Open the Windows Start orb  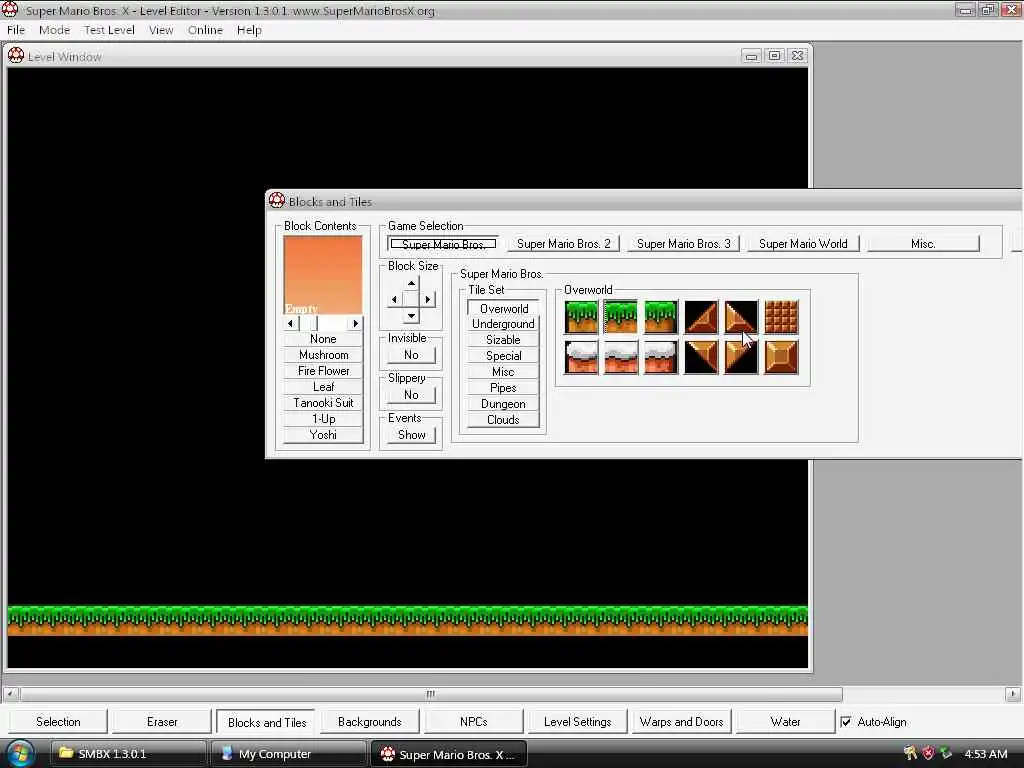(20, 754)
